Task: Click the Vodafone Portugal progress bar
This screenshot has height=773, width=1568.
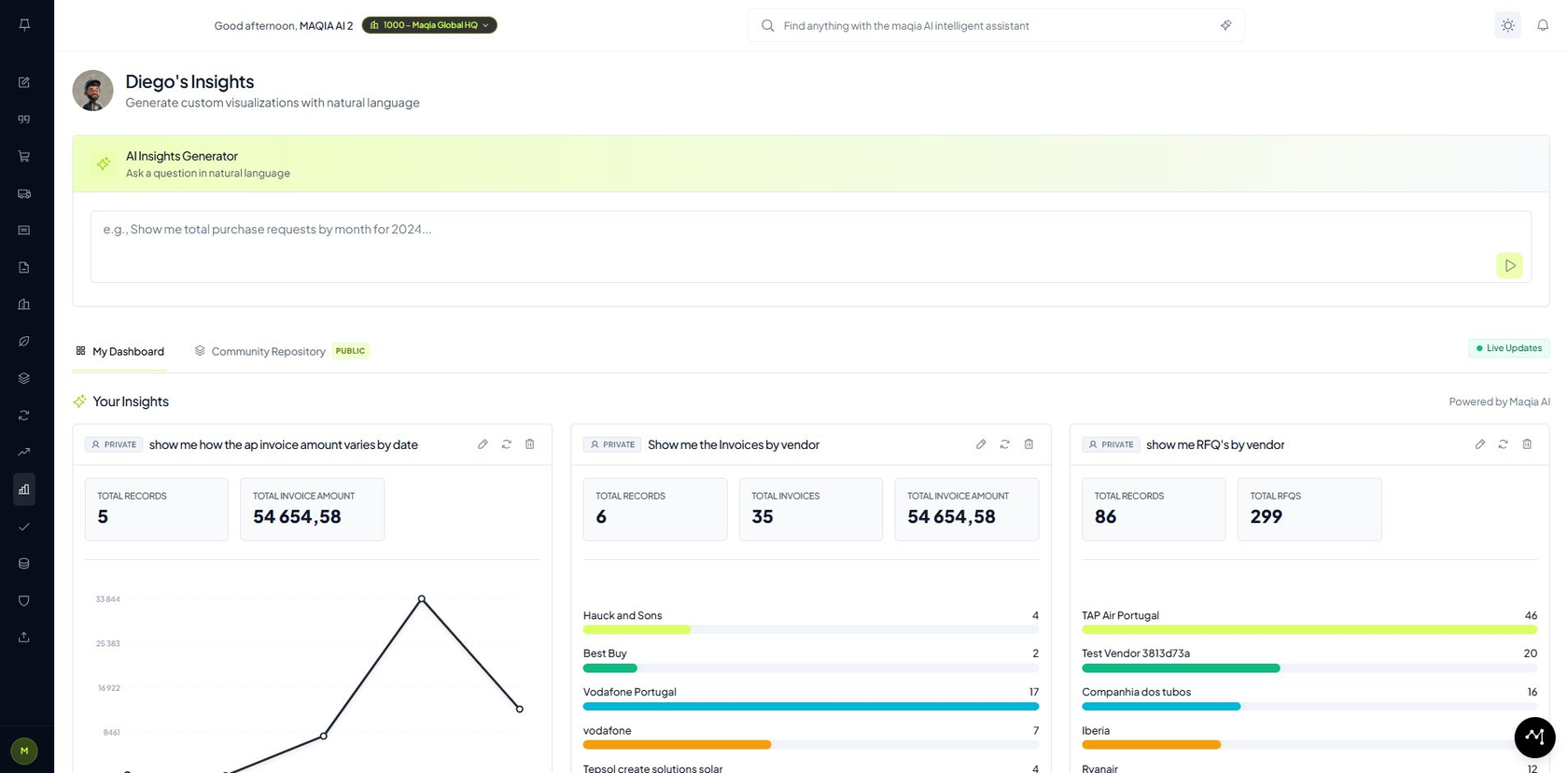Action: pyautogui.click(x=810, y=707)
